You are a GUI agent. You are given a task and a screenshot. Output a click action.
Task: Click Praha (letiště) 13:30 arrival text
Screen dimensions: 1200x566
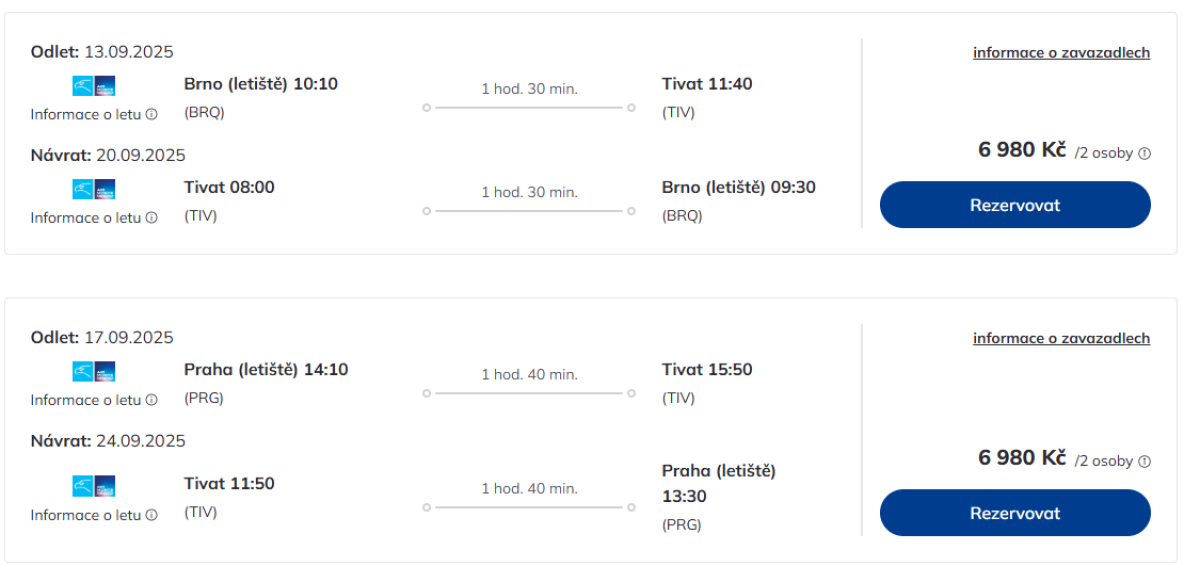pyautogui.click(x=718, y=483)
